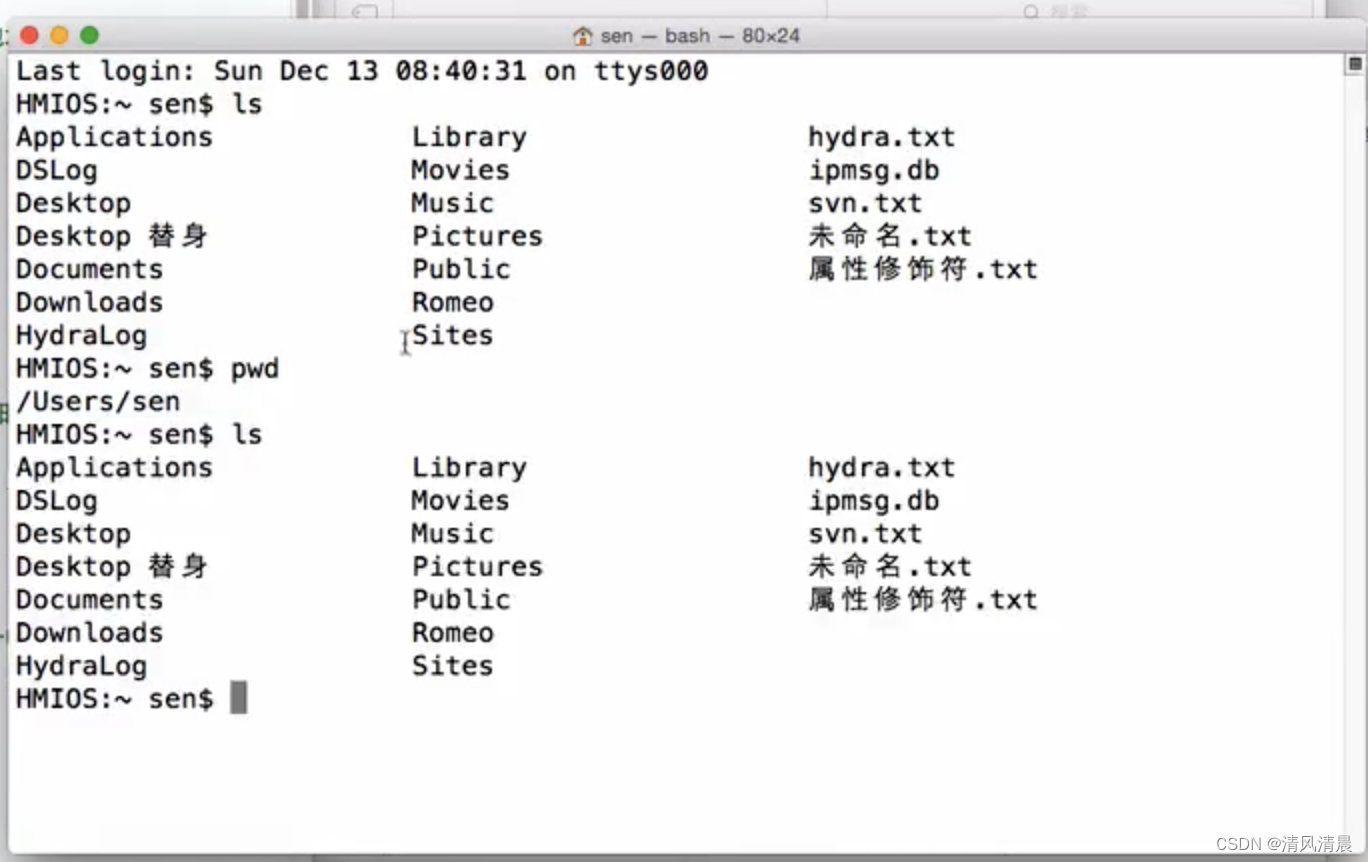Click "Music" in the first ls listing
This screenshot has height=862, width=1368.
[453, 203]
